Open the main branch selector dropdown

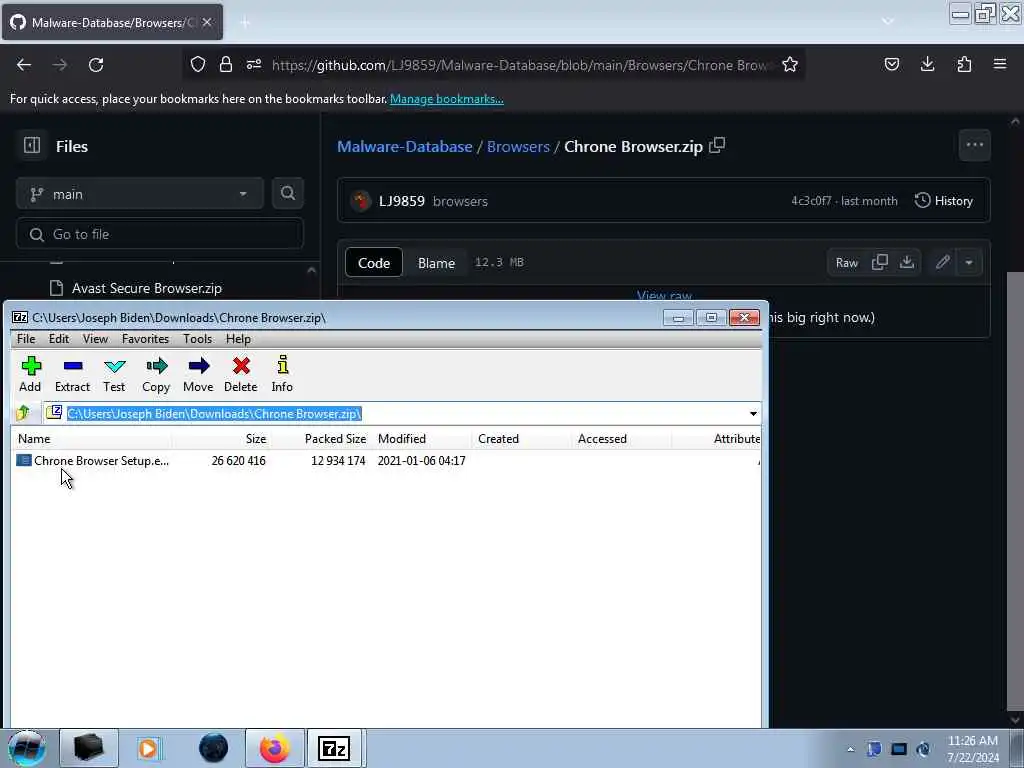[140, 194]
